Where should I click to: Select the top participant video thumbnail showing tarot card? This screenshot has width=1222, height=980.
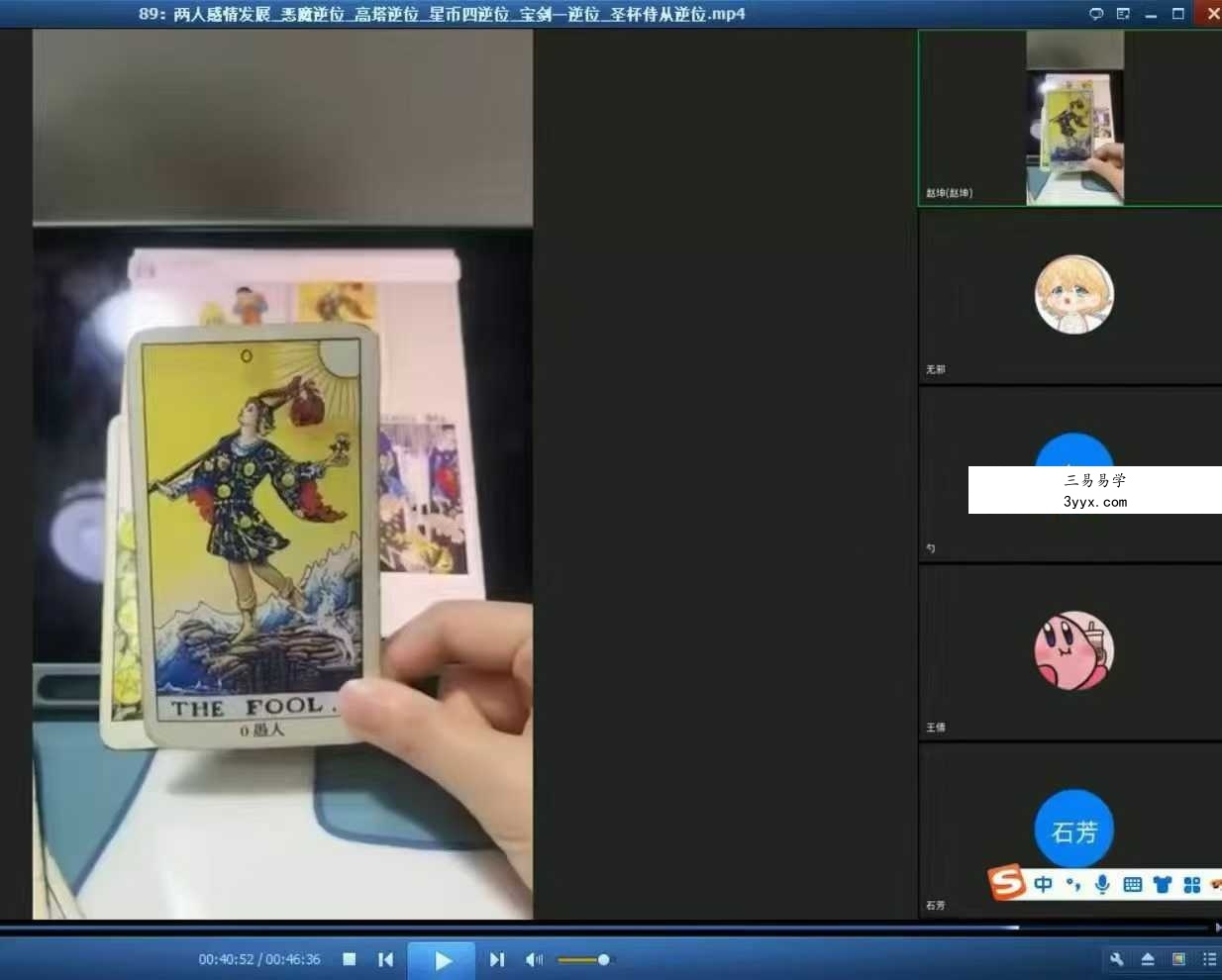click(x=1069, y=118)
